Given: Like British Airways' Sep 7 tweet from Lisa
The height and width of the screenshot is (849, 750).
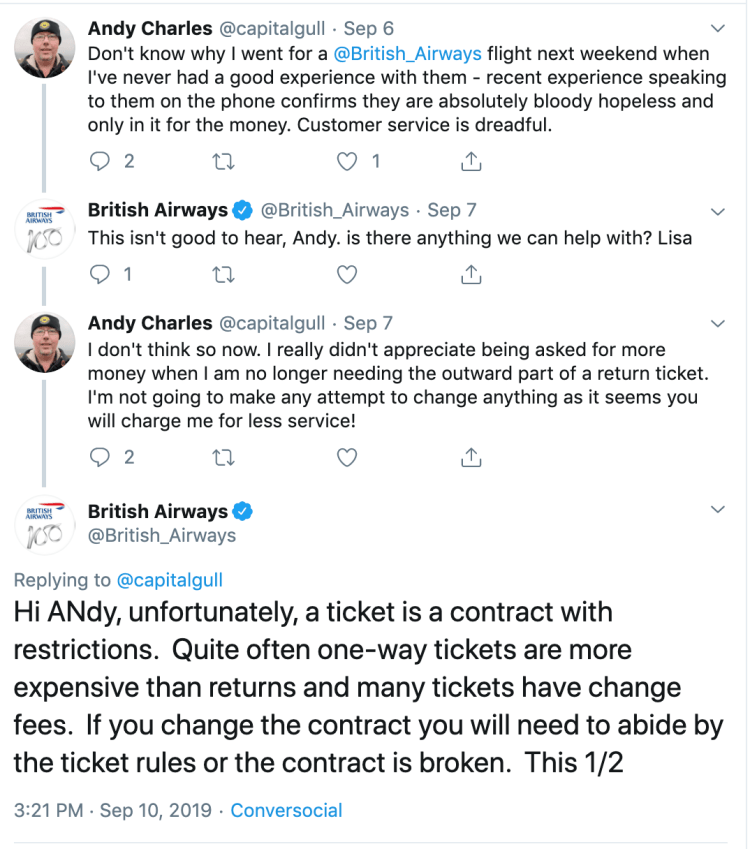Looking at the screenshot, I should [x=346, y=274].
